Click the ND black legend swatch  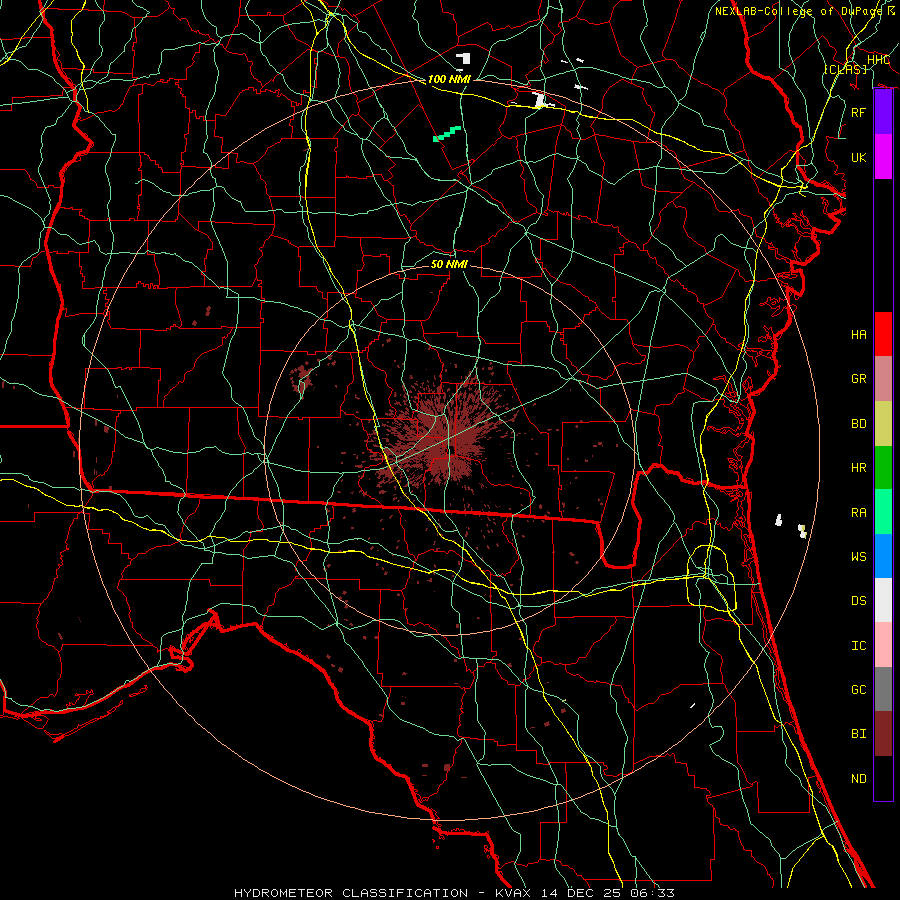[883, 778]
